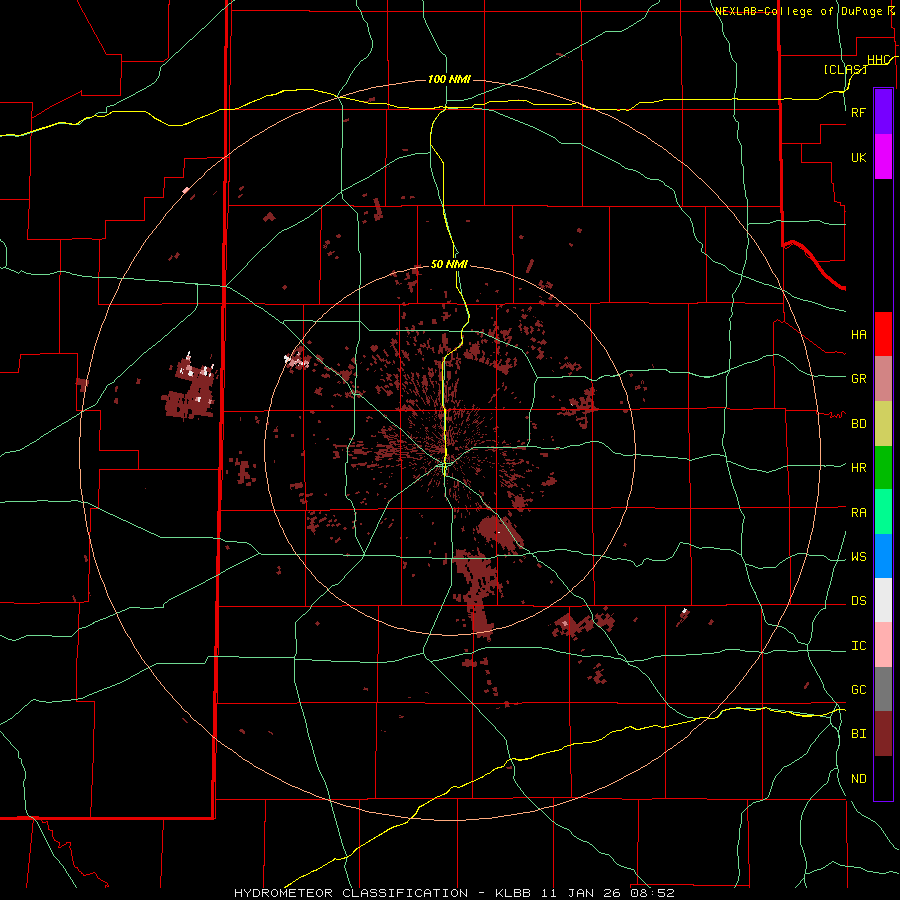This screenshot has width=900, height=900.
Task: Select the GC legend label
Action: click(859, 690)
